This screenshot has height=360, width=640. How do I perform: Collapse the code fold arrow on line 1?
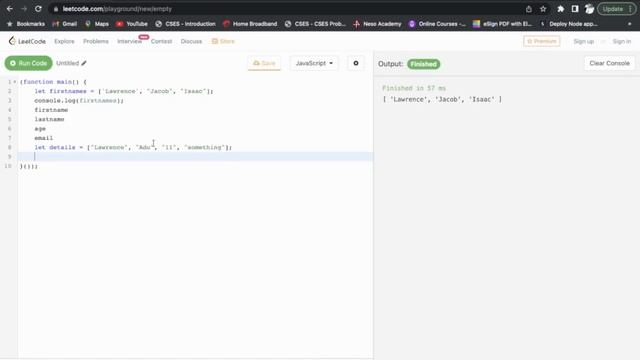tap(15, 82)
